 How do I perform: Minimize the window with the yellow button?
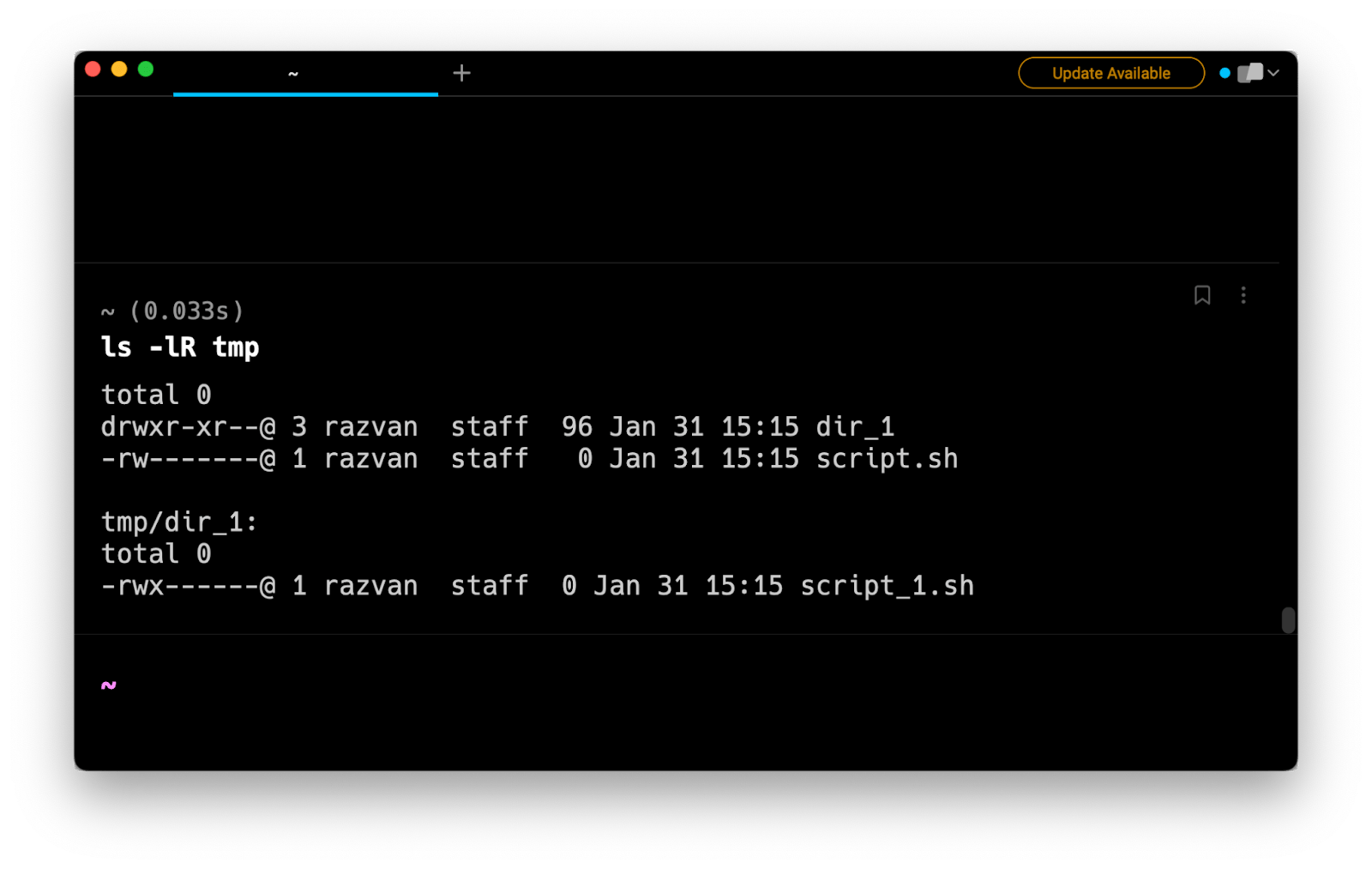coord(119,69)
